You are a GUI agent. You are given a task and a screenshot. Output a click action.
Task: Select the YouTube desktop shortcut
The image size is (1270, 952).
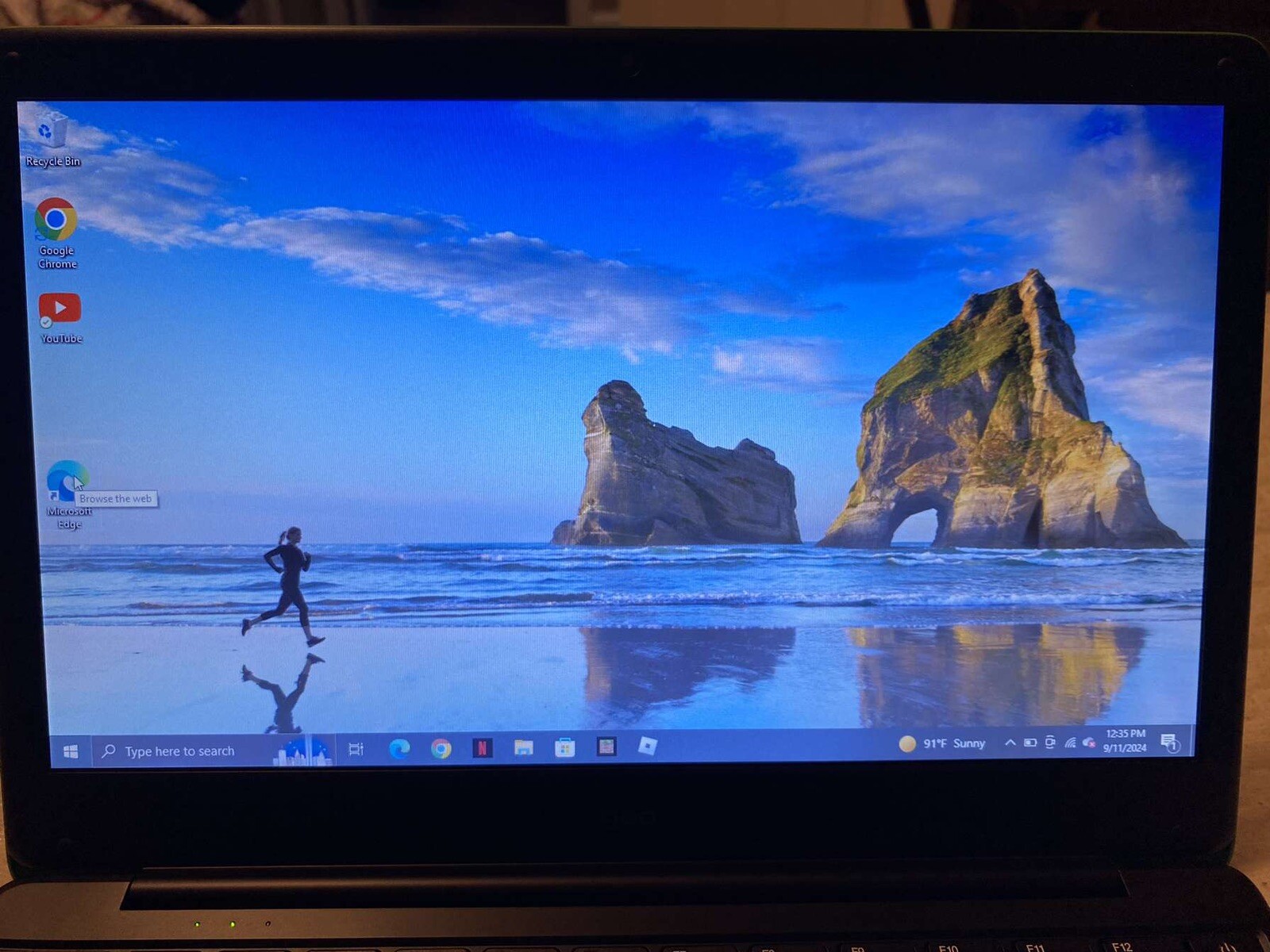[x=60, y=317]
